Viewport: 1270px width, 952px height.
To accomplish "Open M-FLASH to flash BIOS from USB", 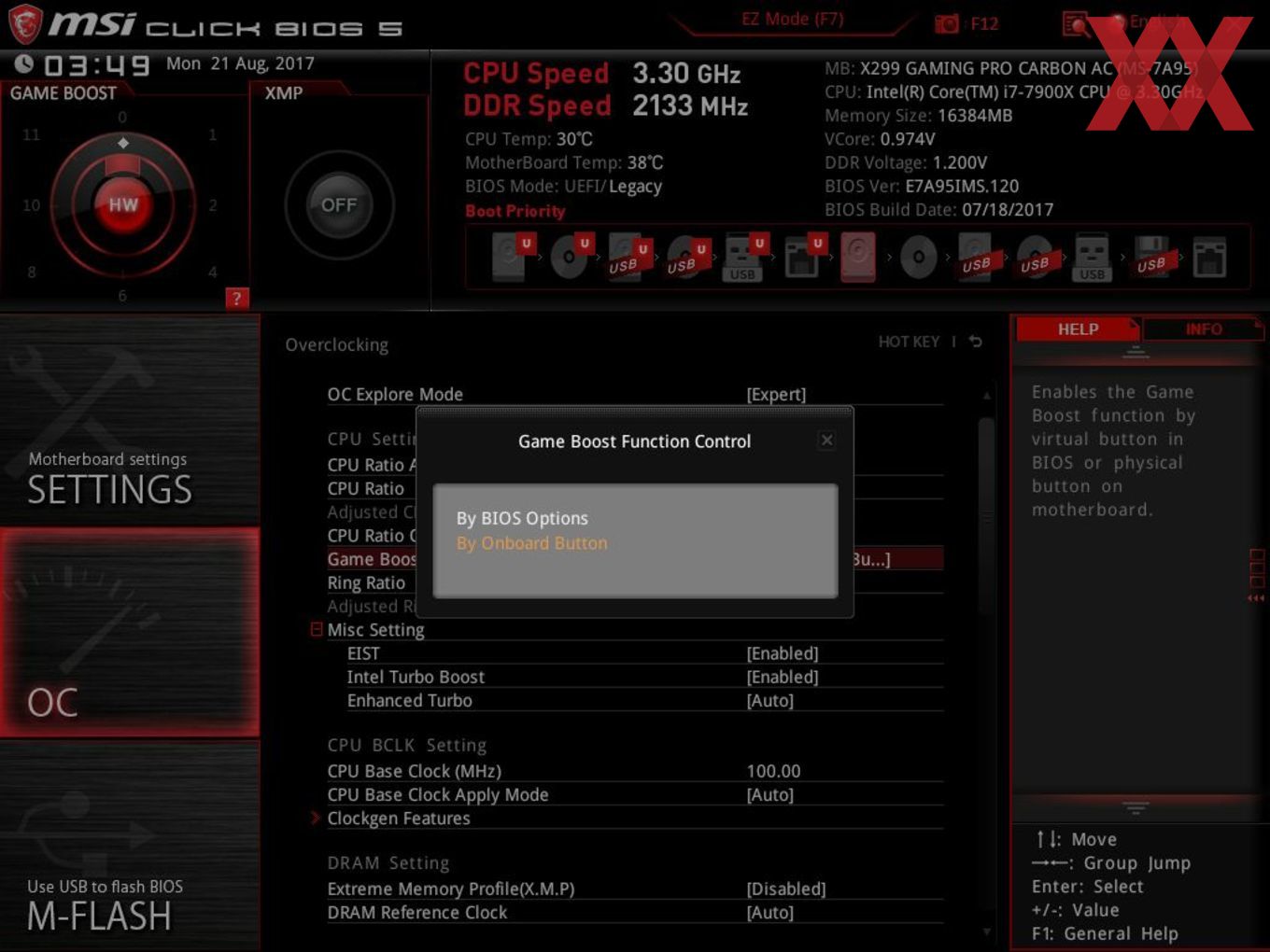I will (130, 846).
